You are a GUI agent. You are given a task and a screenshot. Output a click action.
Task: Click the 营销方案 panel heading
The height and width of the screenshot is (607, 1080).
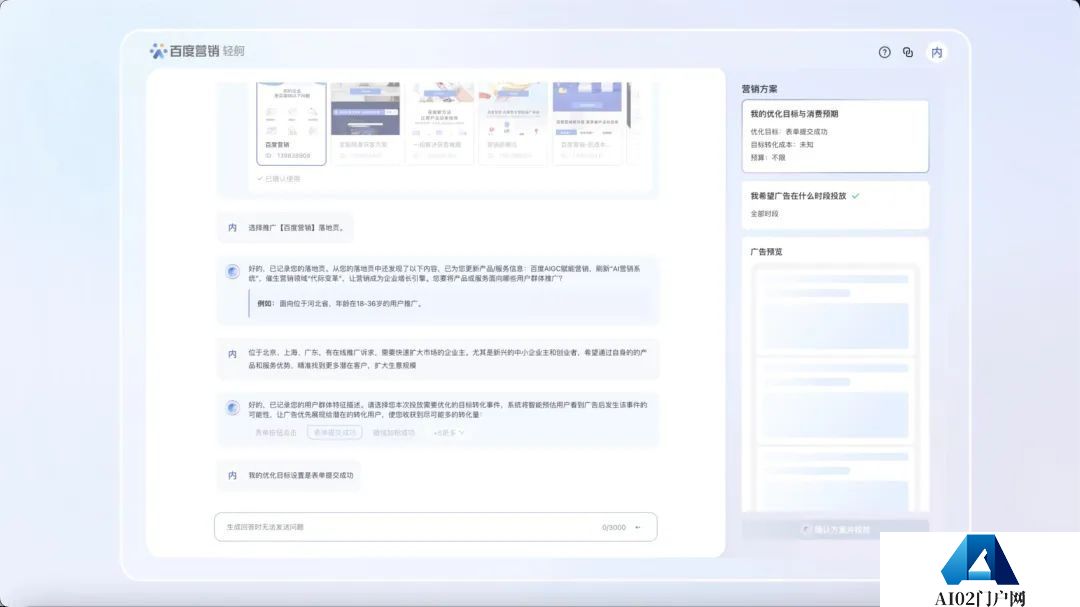(x=760, y=89)
